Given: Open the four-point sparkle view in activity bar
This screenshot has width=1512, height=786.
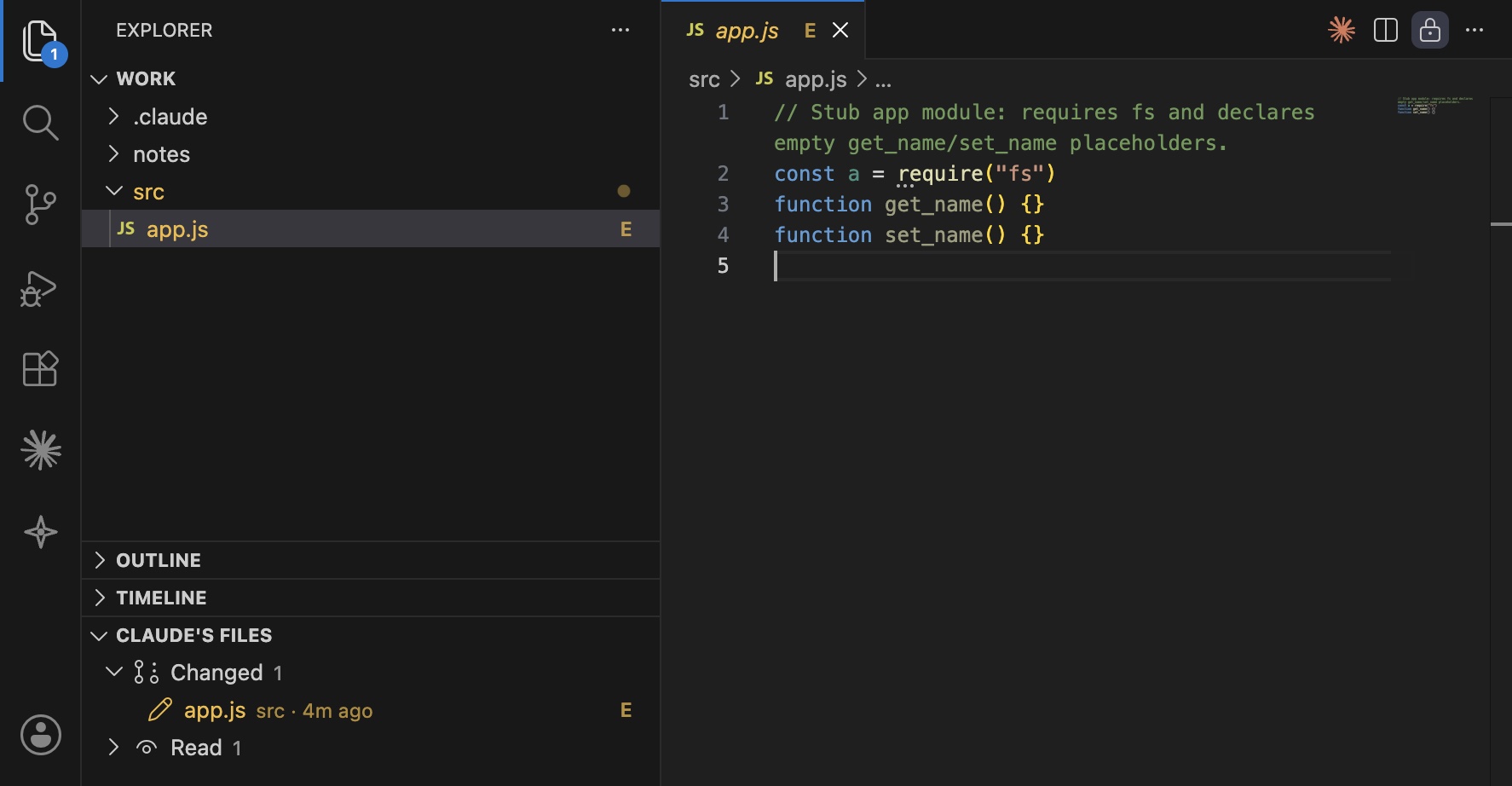Looking at the screenshot, I should 41,532.
